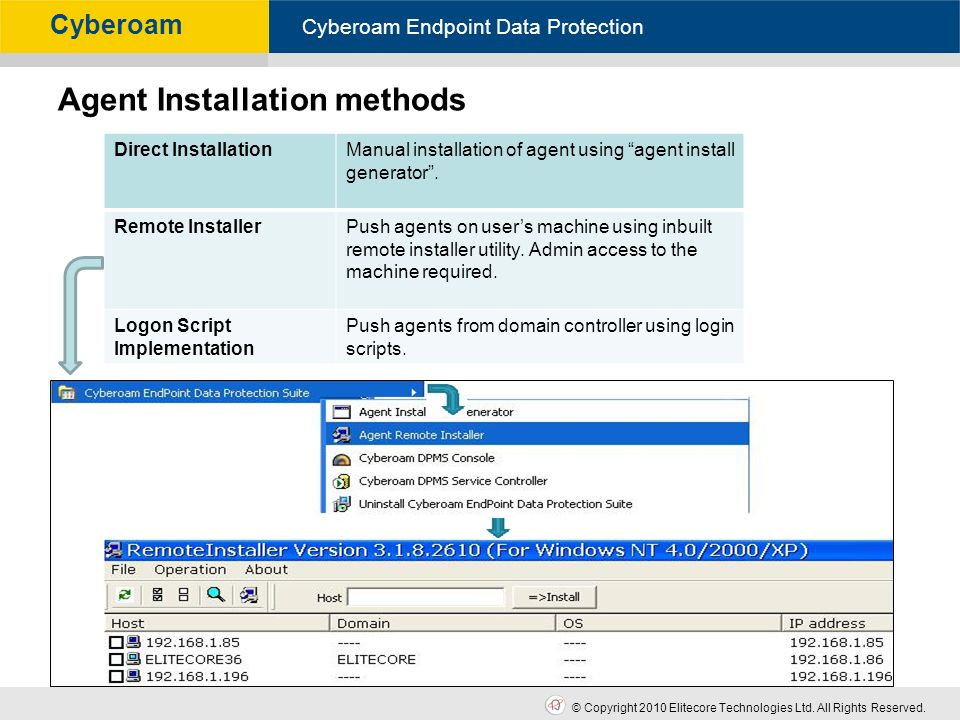The image size is (960, 720).
Task: Click the magnifying glass Search toolbar icon
Action: pyautogui.click(x=216, y=594)
